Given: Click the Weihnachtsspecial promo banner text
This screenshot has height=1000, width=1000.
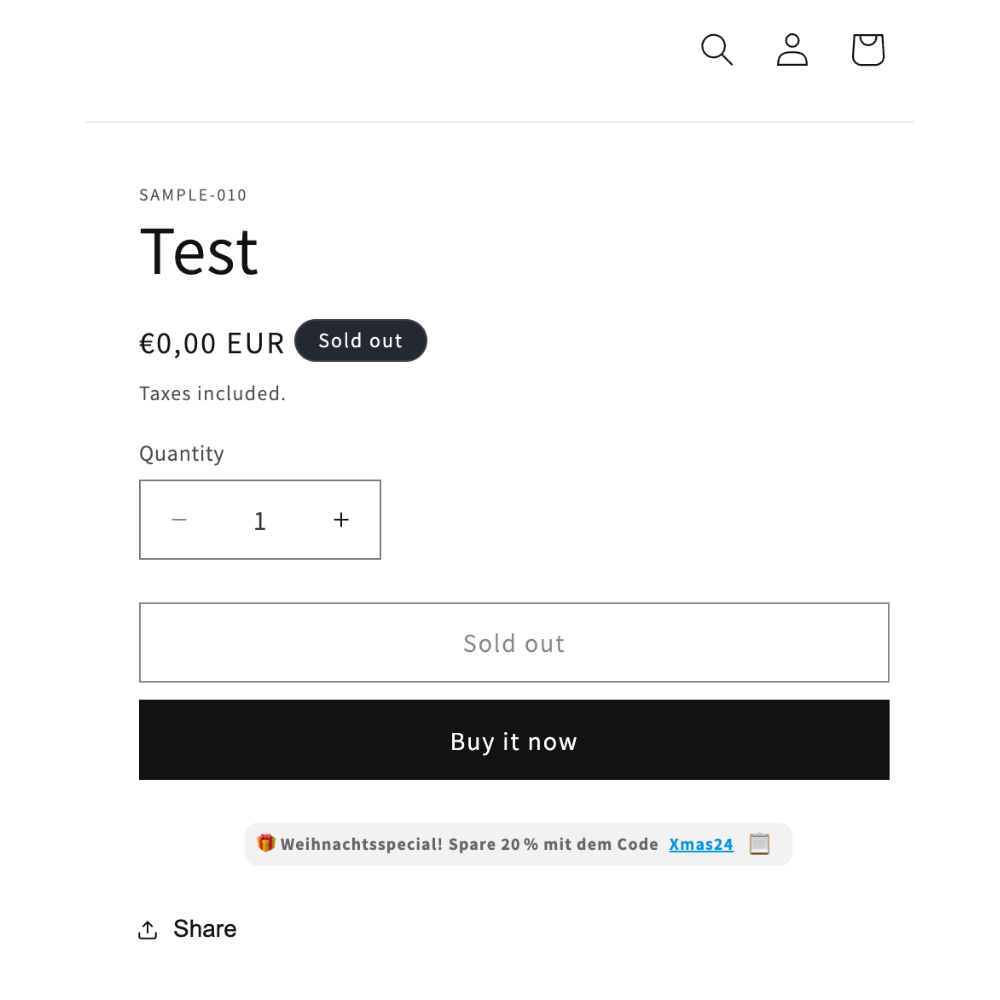Looking at the screenshot, I should pyautogui.click(x=469, y=844).
